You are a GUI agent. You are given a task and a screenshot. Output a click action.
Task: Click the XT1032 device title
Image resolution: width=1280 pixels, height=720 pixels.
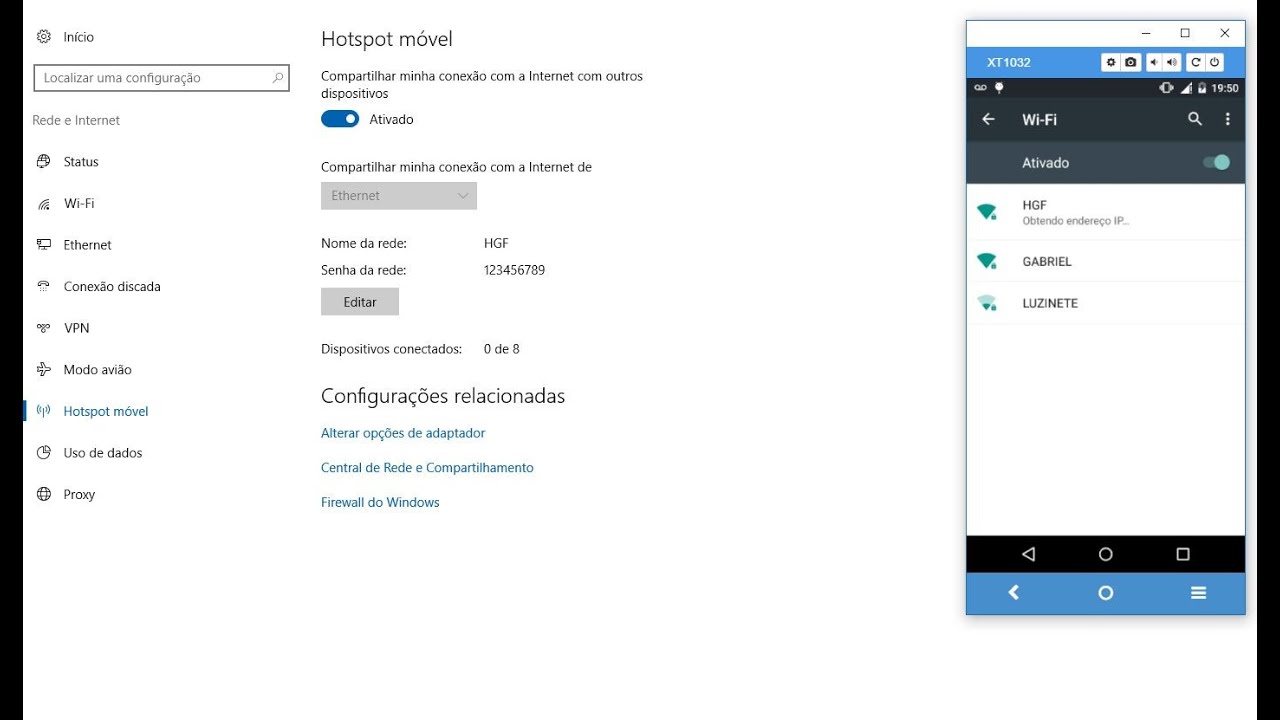pos(1008,62)
